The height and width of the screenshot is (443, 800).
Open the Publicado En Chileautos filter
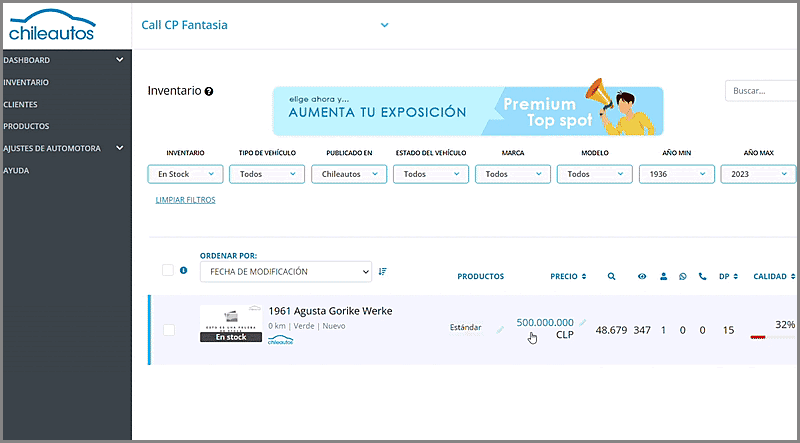[349, 174]
